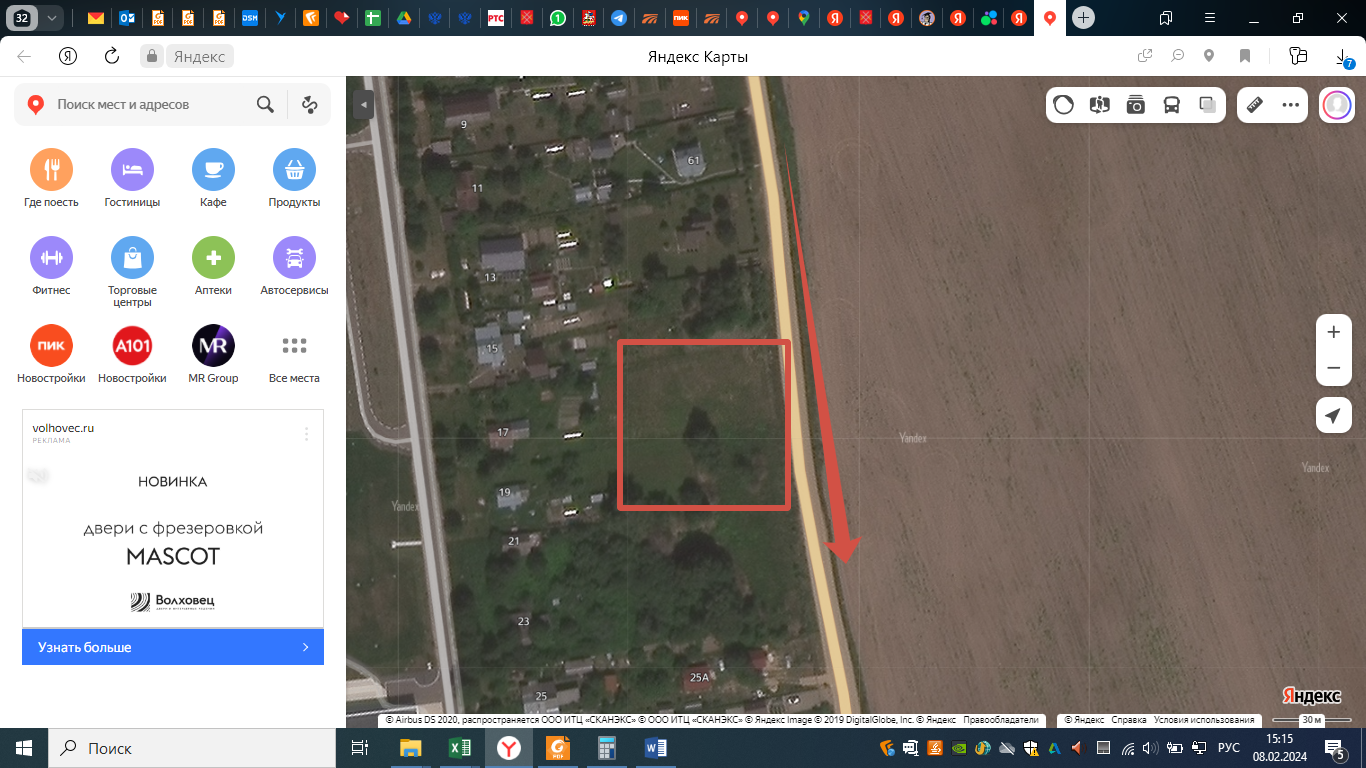Screen dimensions: 1366x768
Task: Choose the Автосервисы category
Action: tap(294, 267)
